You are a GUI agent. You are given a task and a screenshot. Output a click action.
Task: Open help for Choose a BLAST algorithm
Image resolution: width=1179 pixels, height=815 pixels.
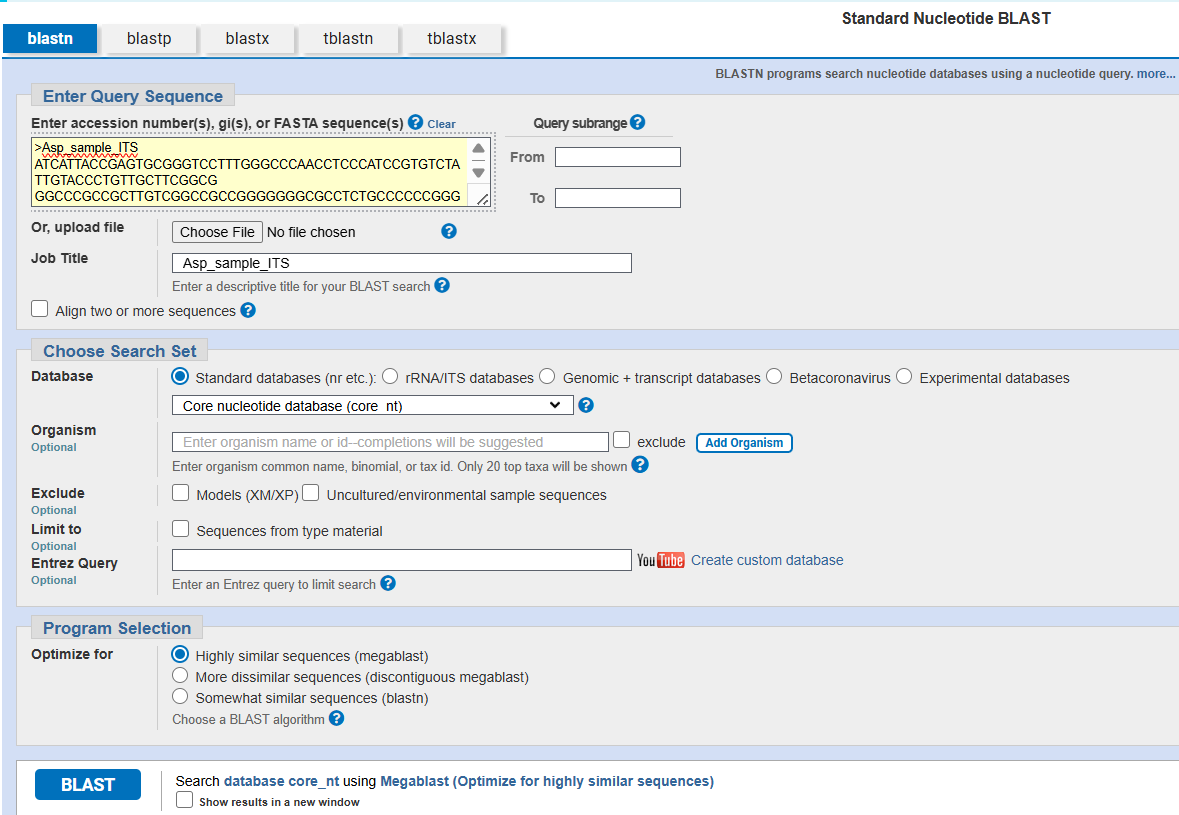click(337, 718)
